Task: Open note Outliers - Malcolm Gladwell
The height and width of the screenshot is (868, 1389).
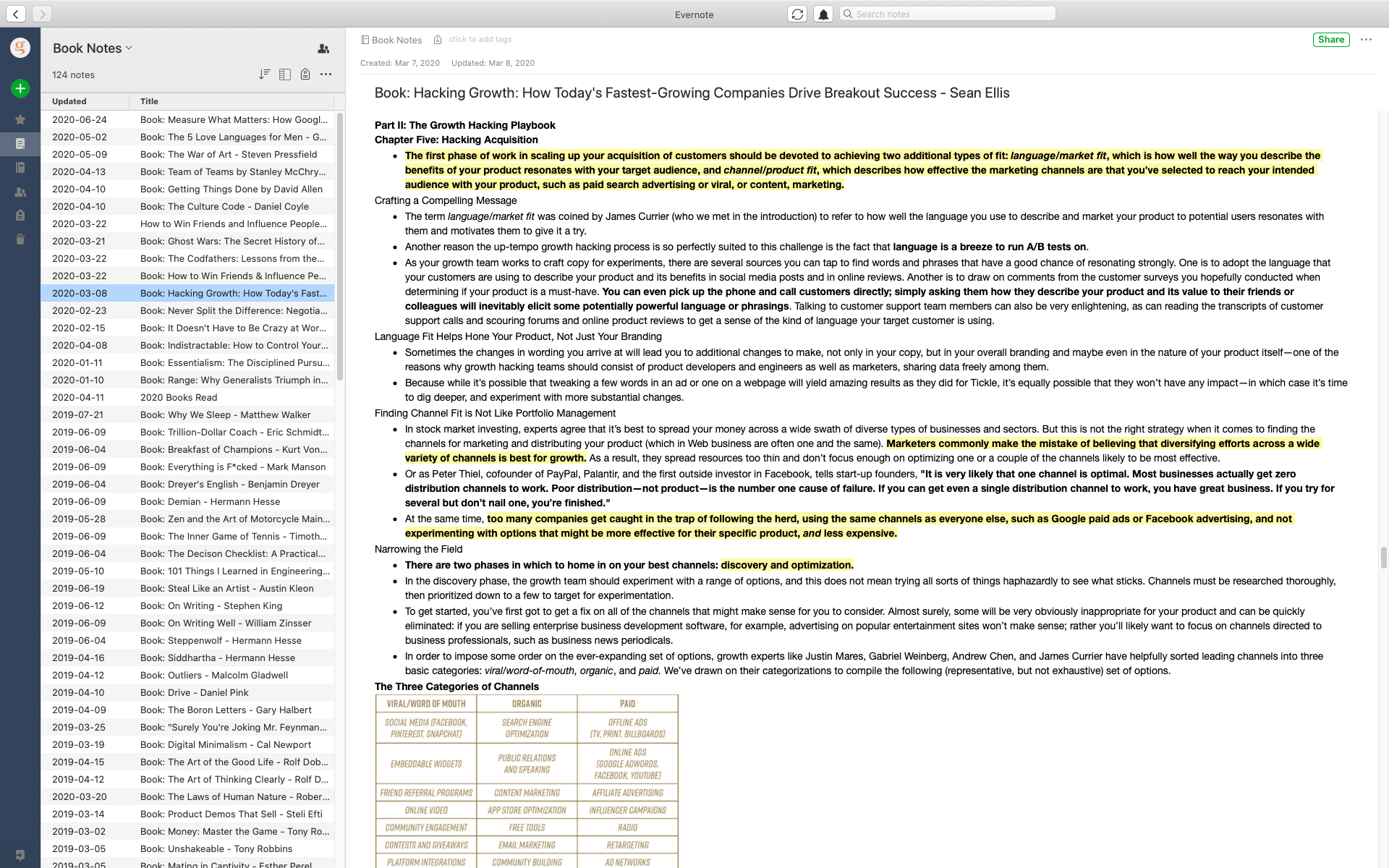Action: click(x=188, y=675)
